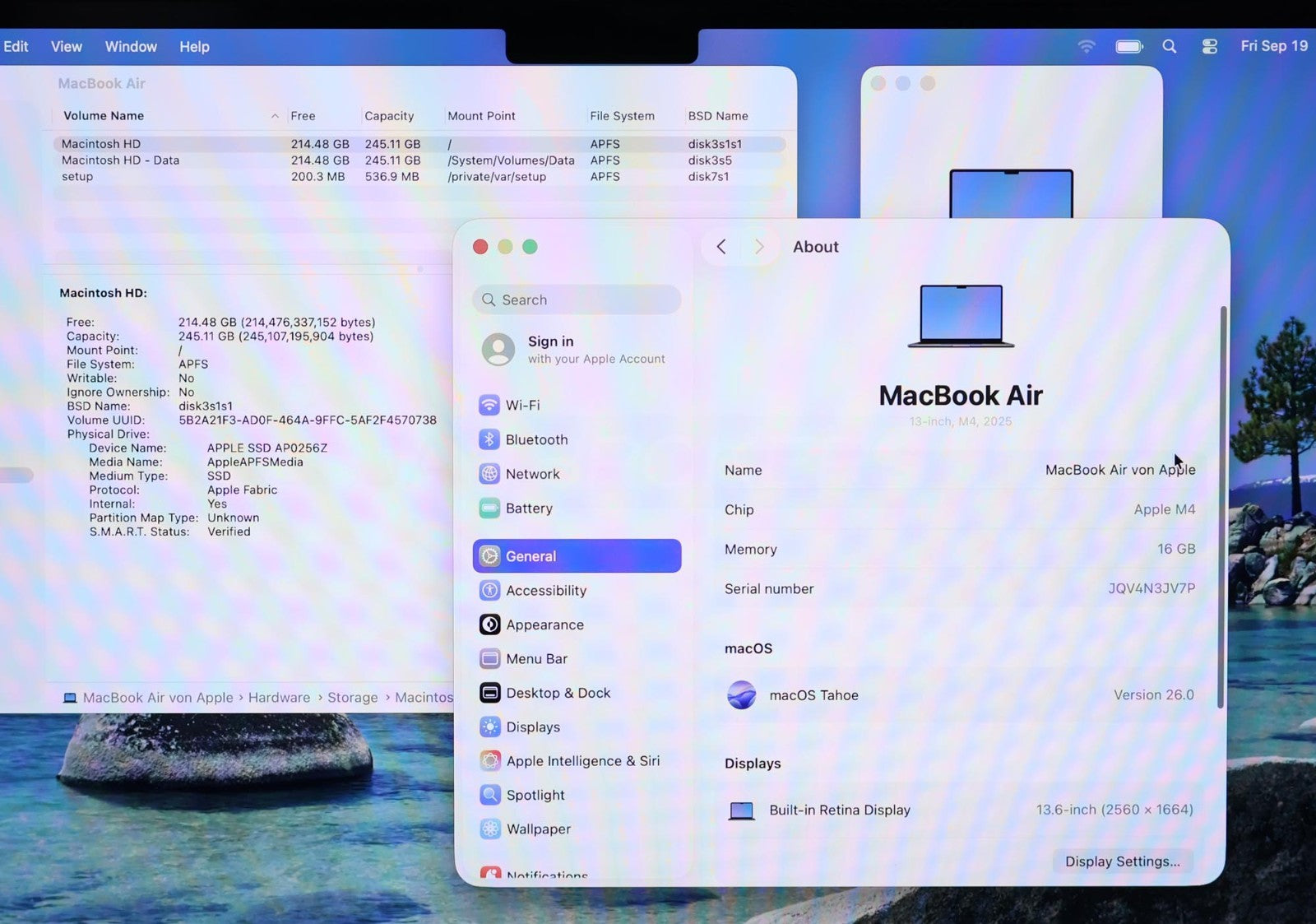Click the Display Settings button
The height and width of the screenshot is (924, 1316).
1122,861
